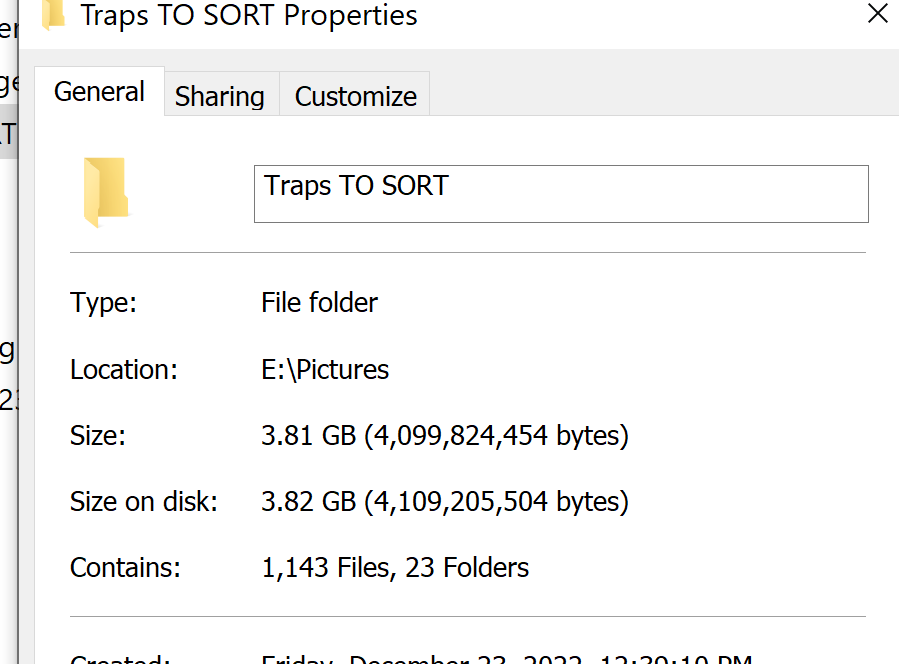899x664 pixels.
Task: Click the 1,143 Files, 23 Folders count
Action: pos(395,568)
